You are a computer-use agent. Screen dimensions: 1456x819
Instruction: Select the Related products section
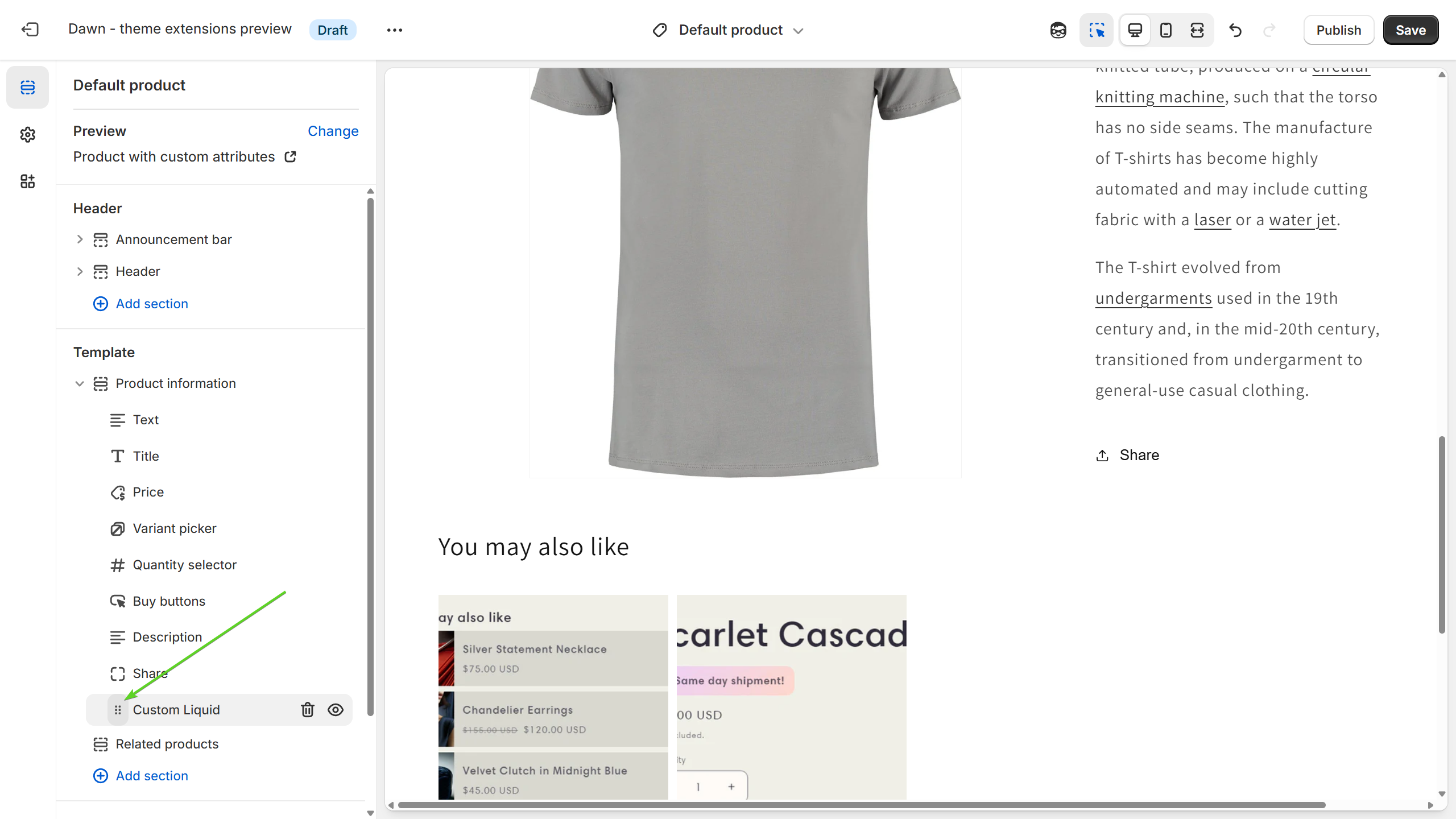click(x=167, y=744)
